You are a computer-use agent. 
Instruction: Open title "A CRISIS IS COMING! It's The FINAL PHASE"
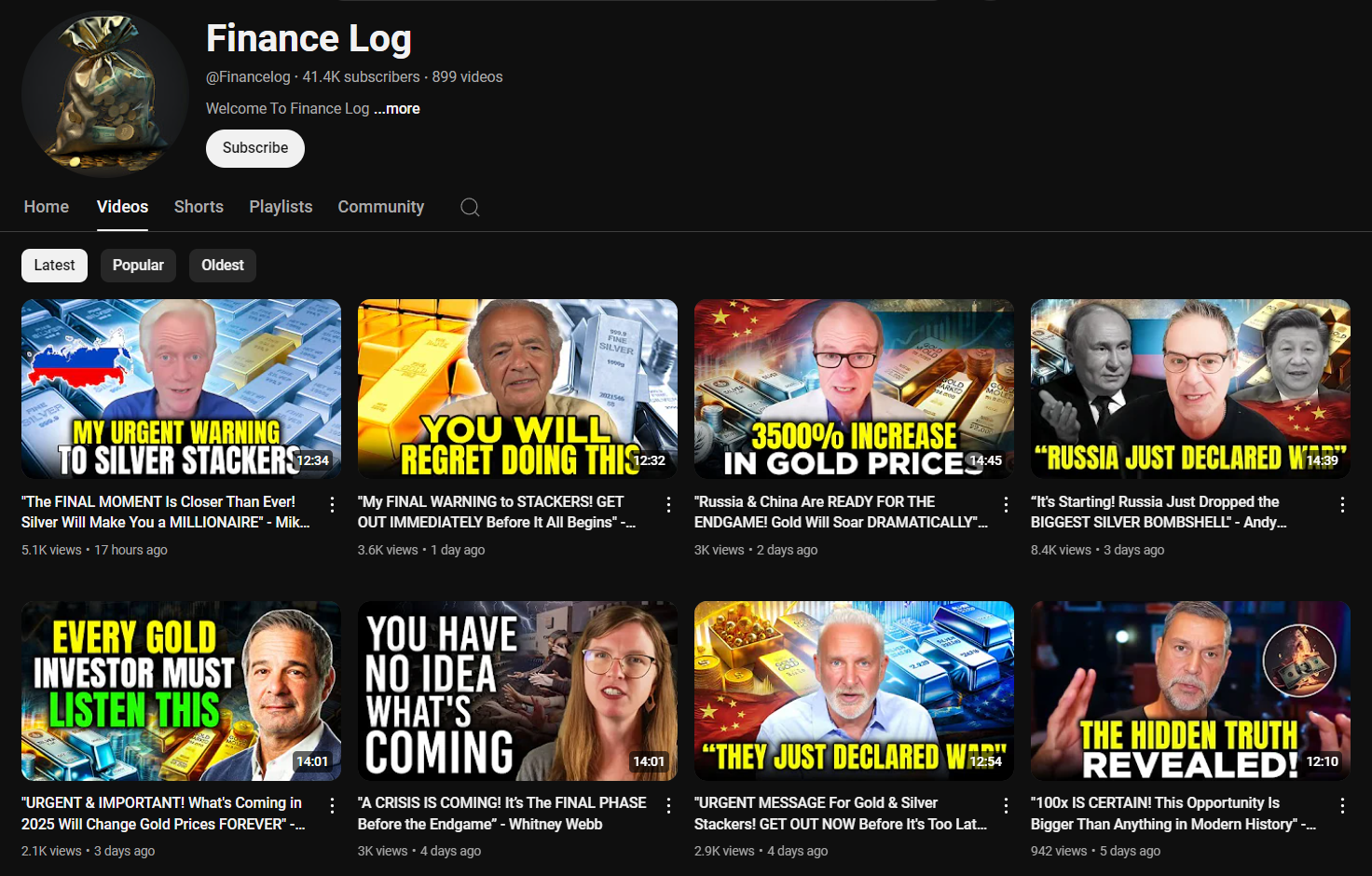coord(502,814)
